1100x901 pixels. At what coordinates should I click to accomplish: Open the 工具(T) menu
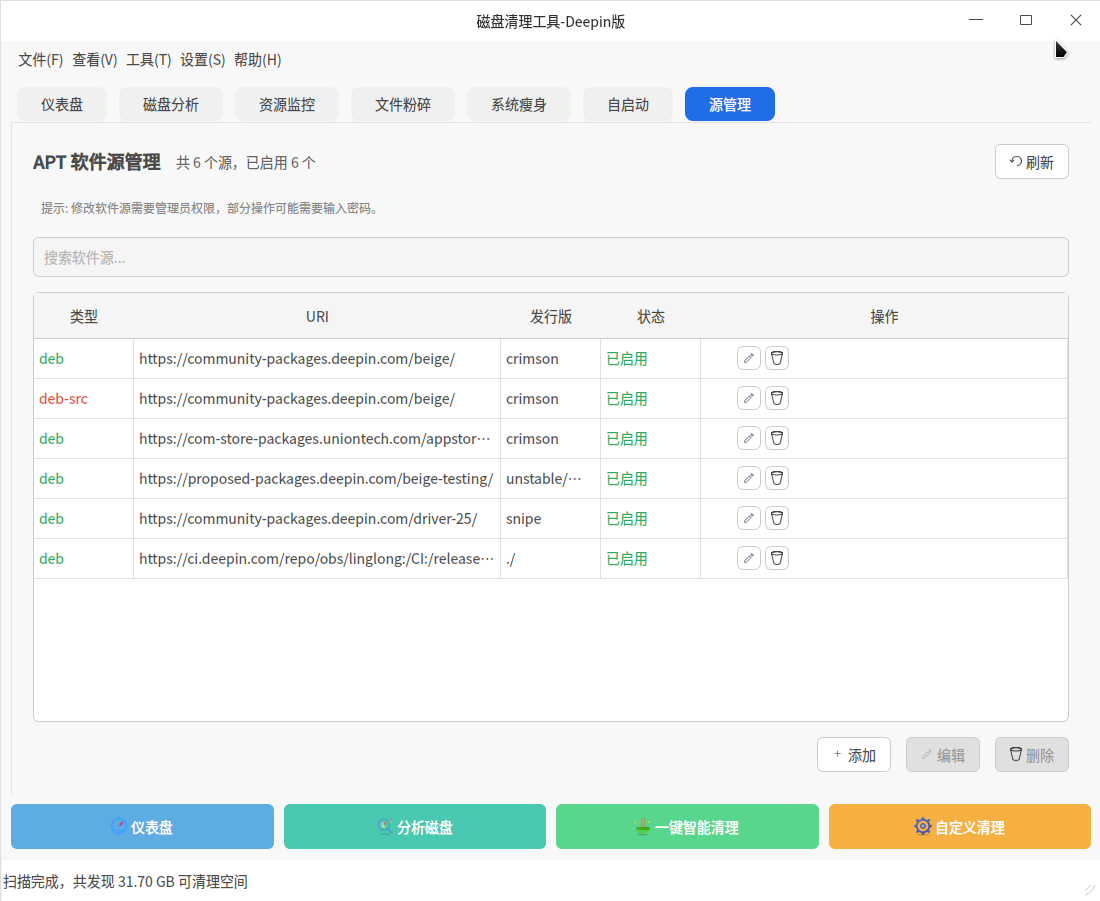click(148, 60)
